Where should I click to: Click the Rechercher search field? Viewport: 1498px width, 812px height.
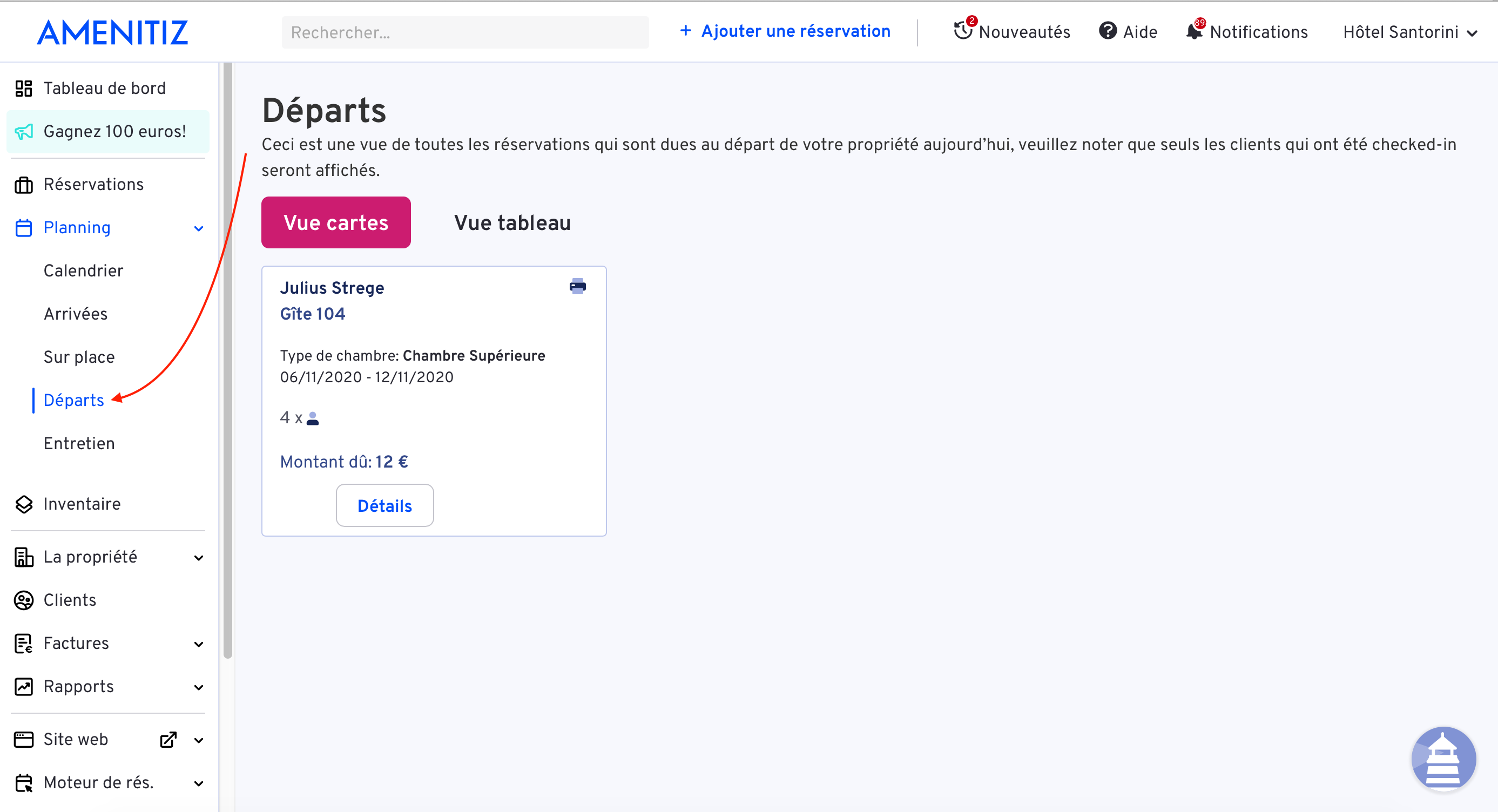point(465,32)
